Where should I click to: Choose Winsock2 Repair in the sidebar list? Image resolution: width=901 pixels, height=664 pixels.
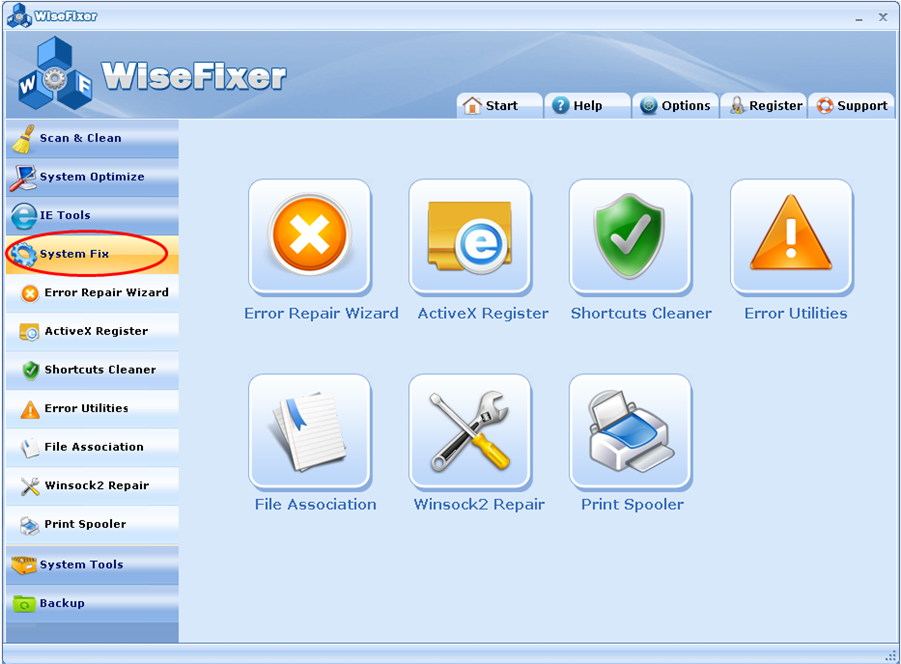point(93,485)
